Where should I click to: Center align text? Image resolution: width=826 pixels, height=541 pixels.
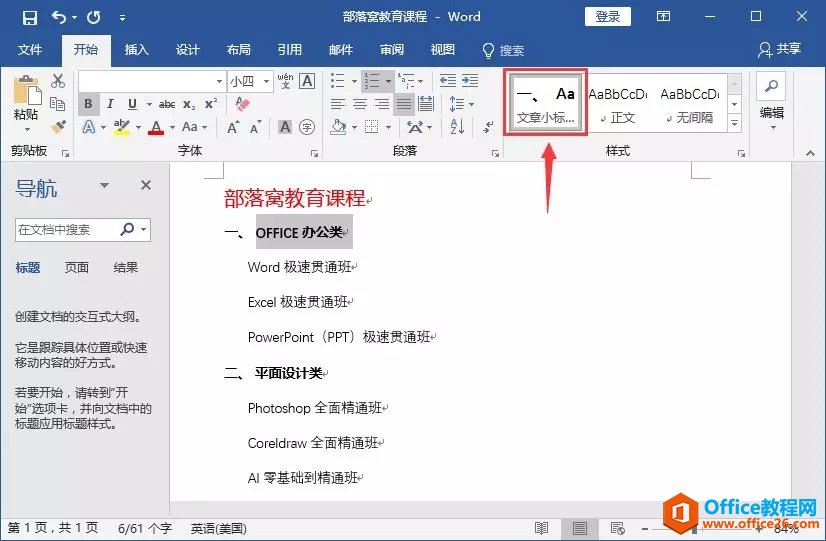coord(360,104)
